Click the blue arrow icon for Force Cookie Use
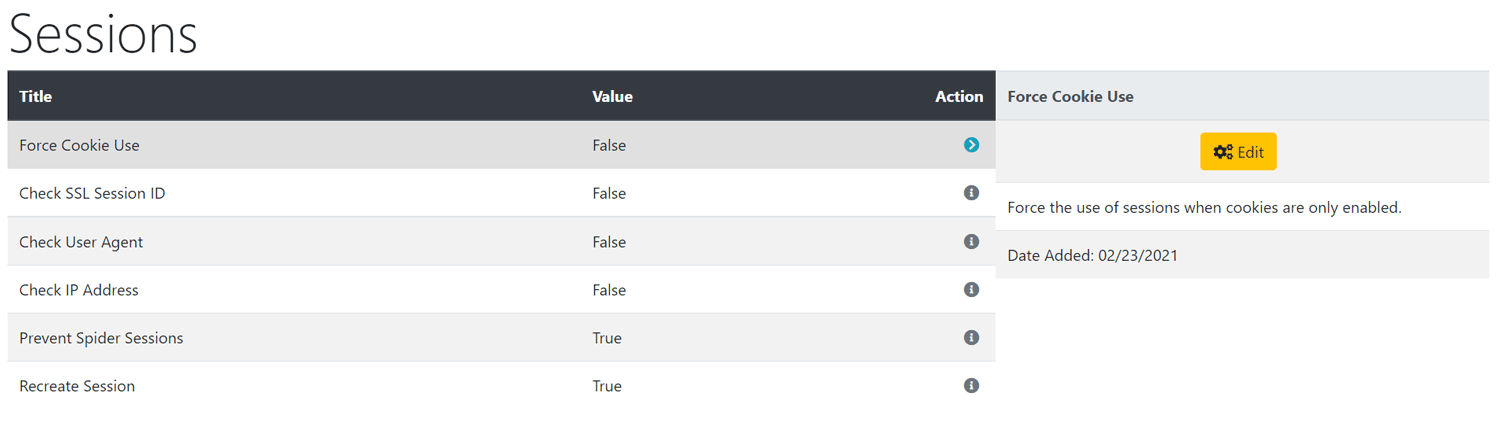This screenshot has height=428, width=1500. (x=971, y=145)
